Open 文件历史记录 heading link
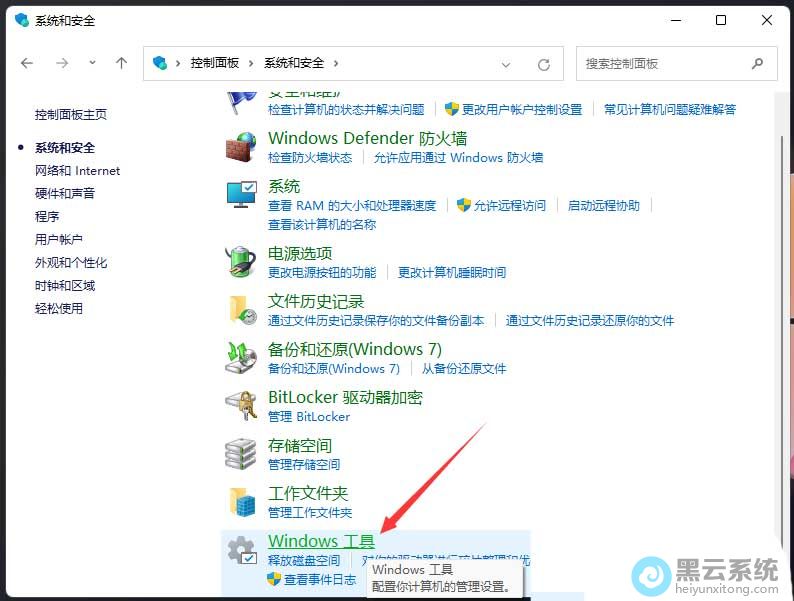Image resolution: width=794 pixels, height=601 pixels. click(316, 301)
